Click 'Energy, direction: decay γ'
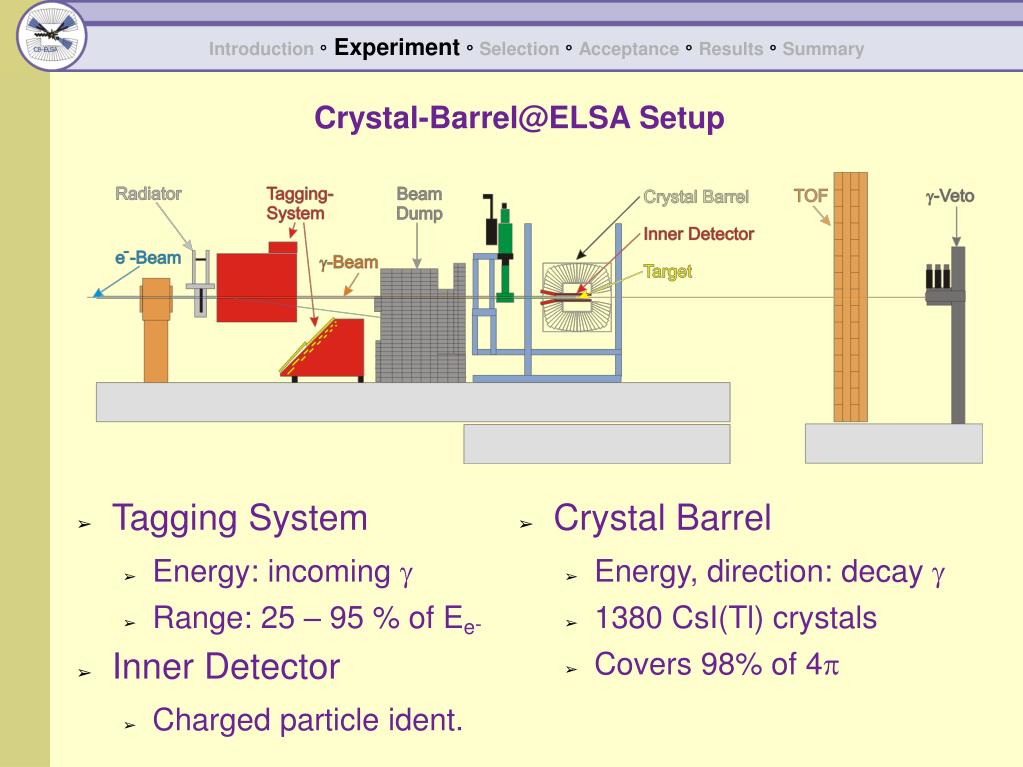The image size is (1023, 767). pos(770,572)
